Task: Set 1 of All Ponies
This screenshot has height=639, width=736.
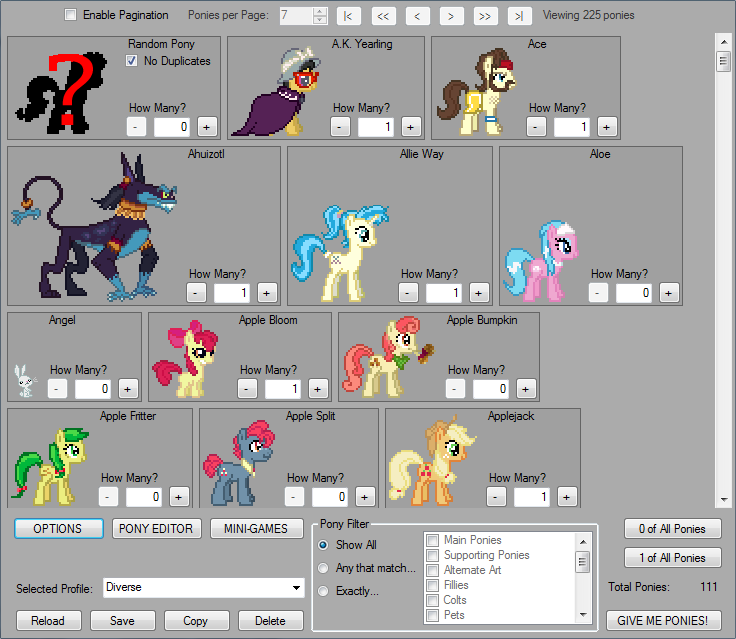Action: click(672, 558)
